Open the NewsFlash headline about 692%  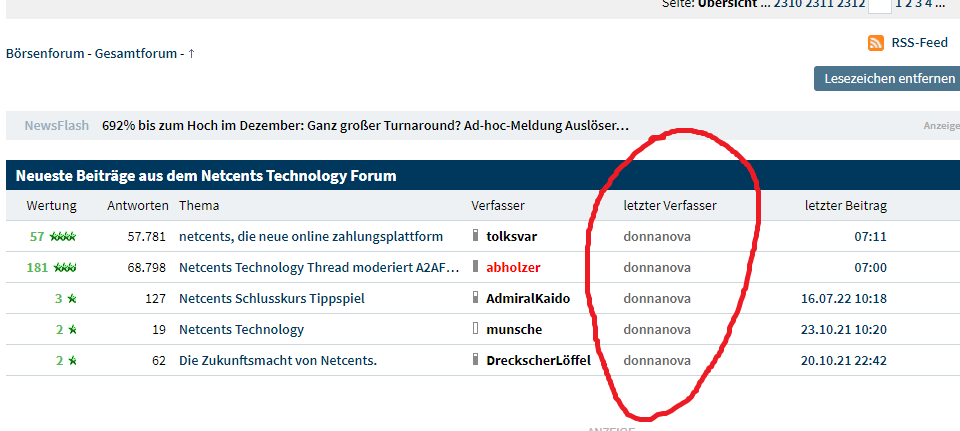click(x=365, y=126)
